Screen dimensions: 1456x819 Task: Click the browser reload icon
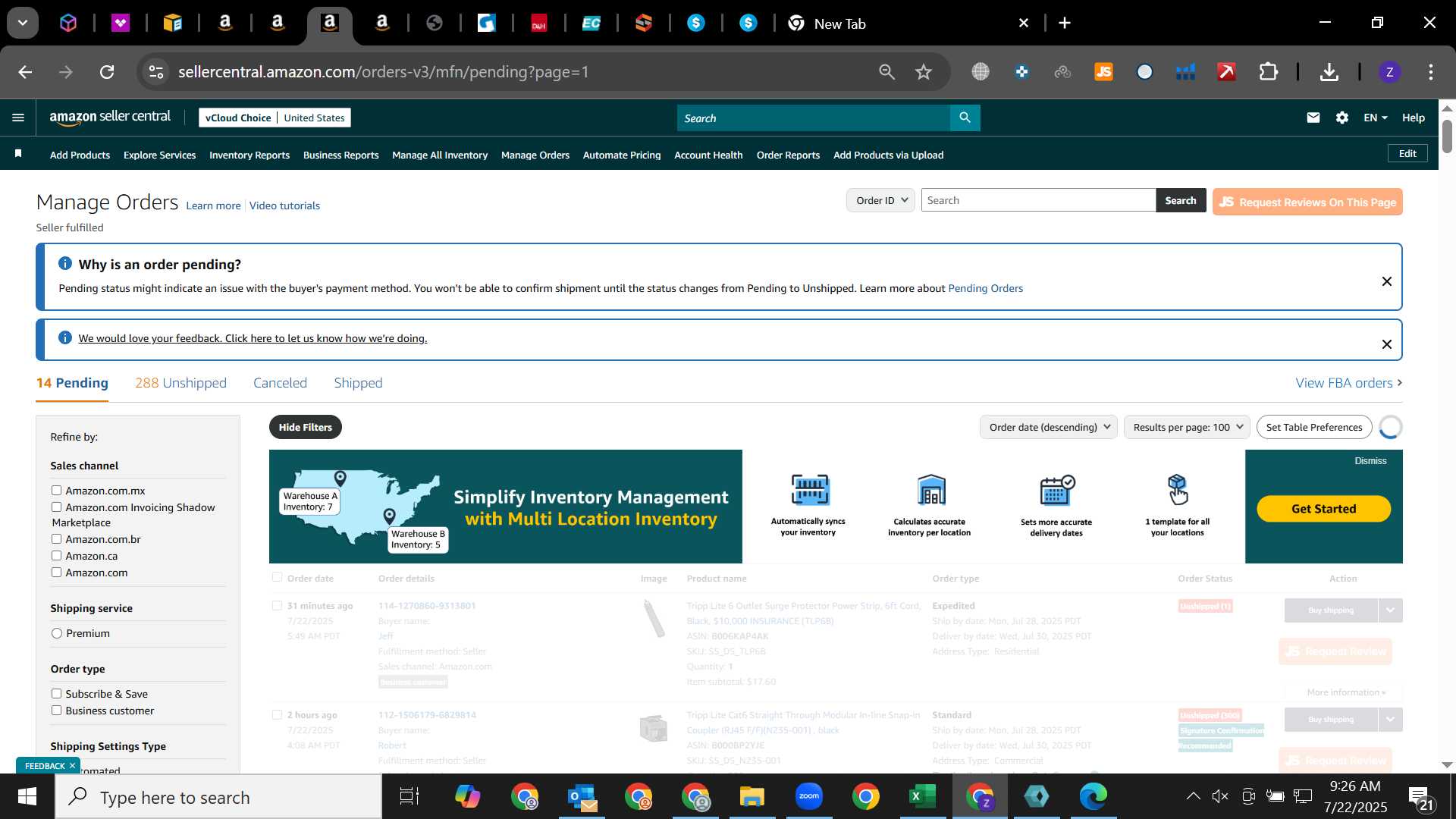pos(107,72)
